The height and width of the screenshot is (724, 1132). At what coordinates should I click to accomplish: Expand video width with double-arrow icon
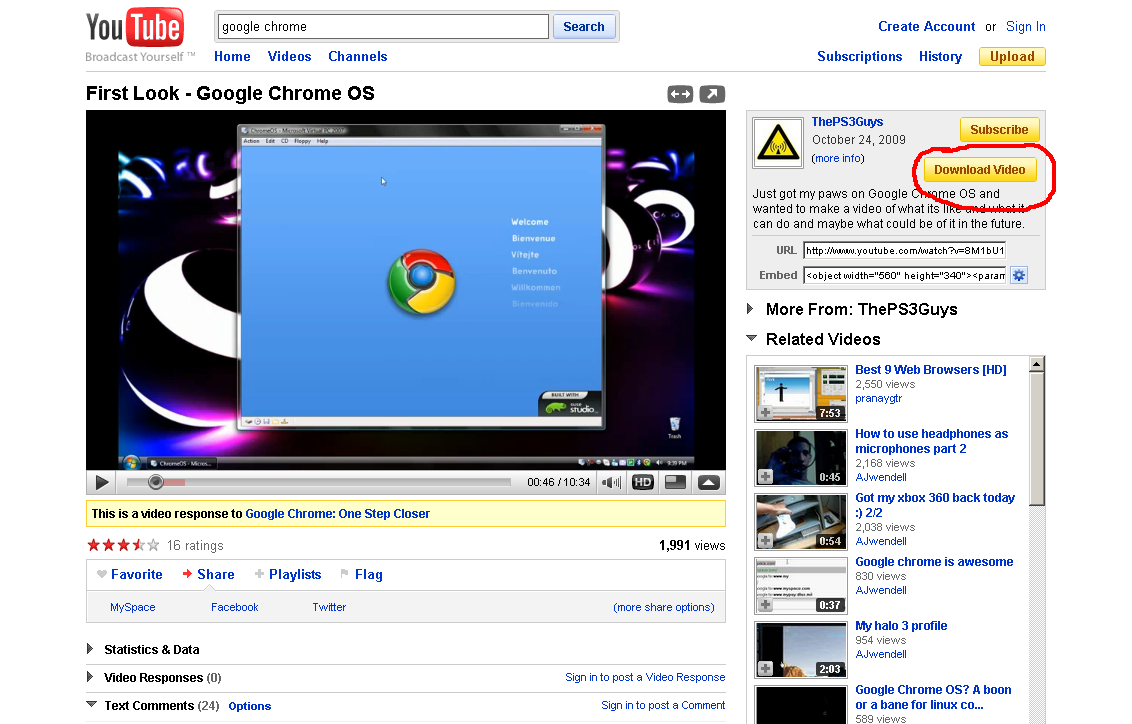tap(680, 94)
